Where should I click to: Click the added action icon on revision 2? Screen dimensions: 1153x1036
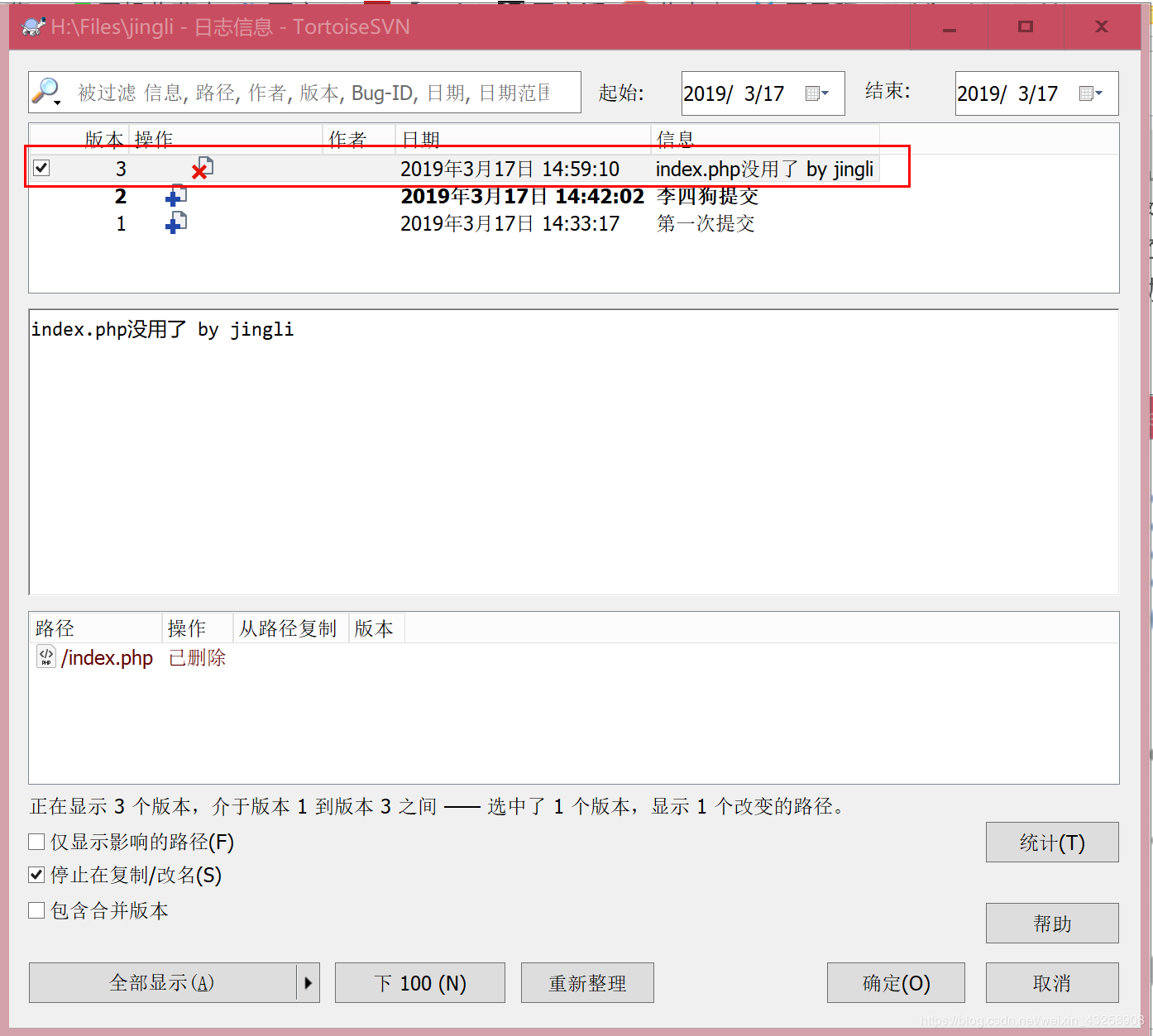point(176,197)
